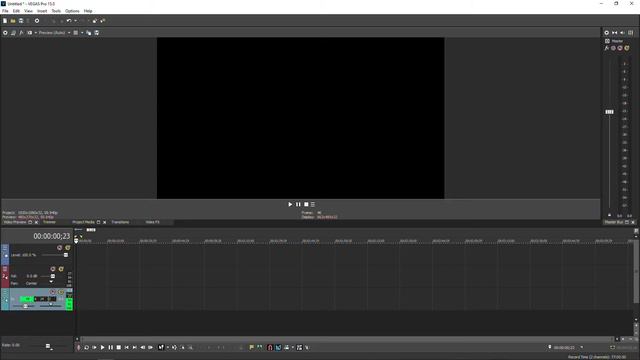Open the undo history dropdown arrow
This screenshot has height=360, width=640.
coord(75,21)
